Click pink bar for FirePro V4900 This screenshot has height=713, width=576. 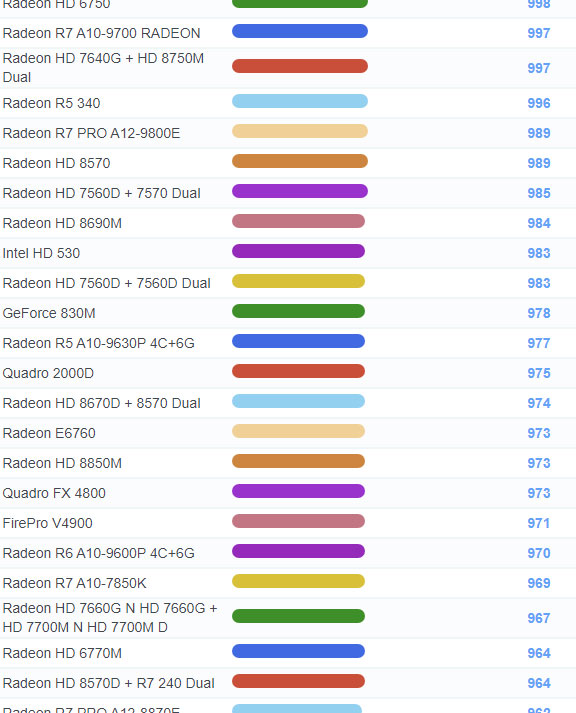298,521
